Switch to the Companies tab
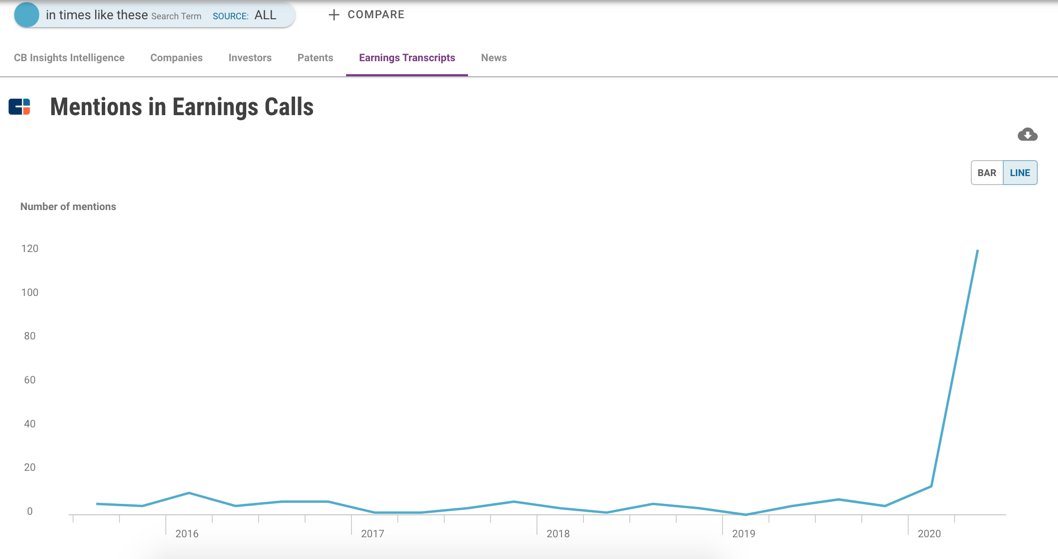This screenshot has height=559, width=1058. 176,58
